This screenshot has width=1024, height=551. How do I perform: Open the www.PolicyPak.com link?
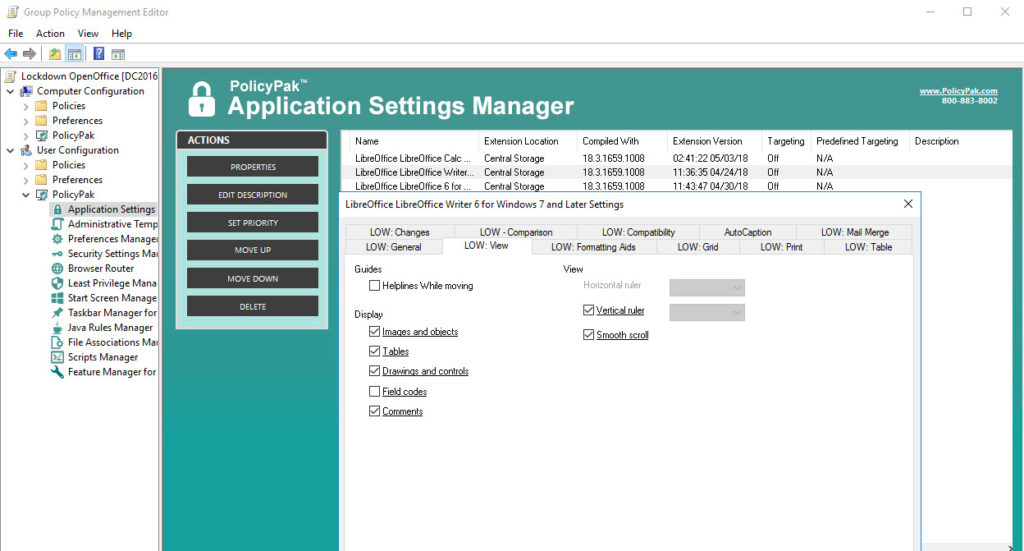958,91
